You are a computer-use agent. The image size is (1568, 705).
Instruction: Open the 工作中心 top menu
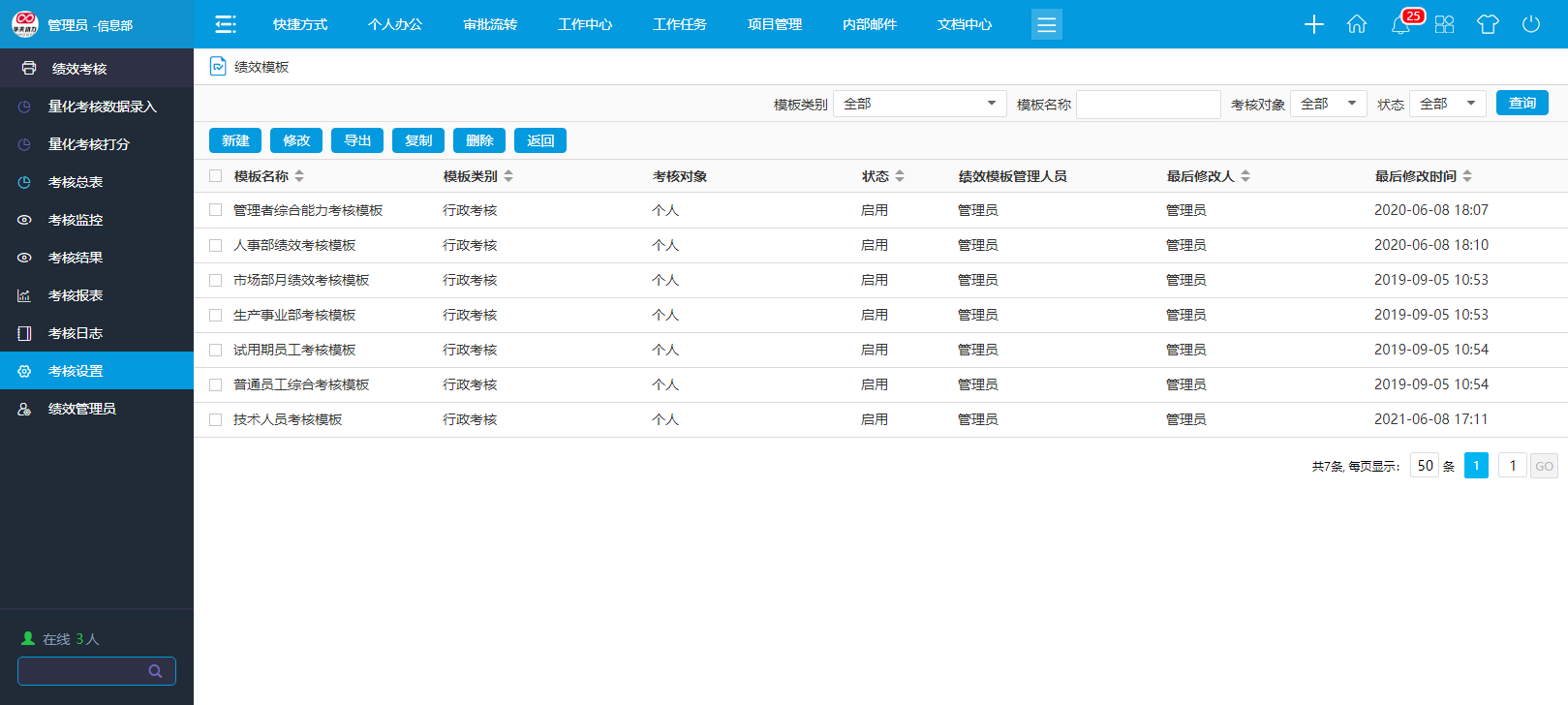tap(585, 24)
